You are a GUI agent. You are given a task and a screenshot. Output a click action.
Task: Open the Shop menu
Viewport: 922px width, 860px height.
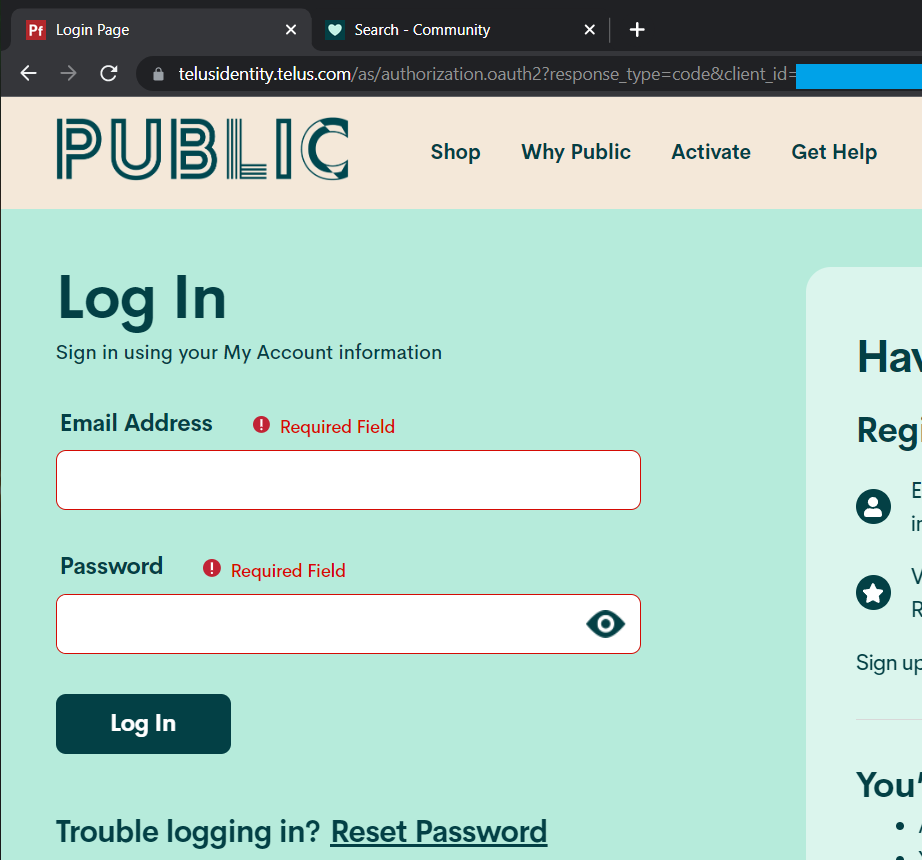pyautogui.click(x=455, y=152)
